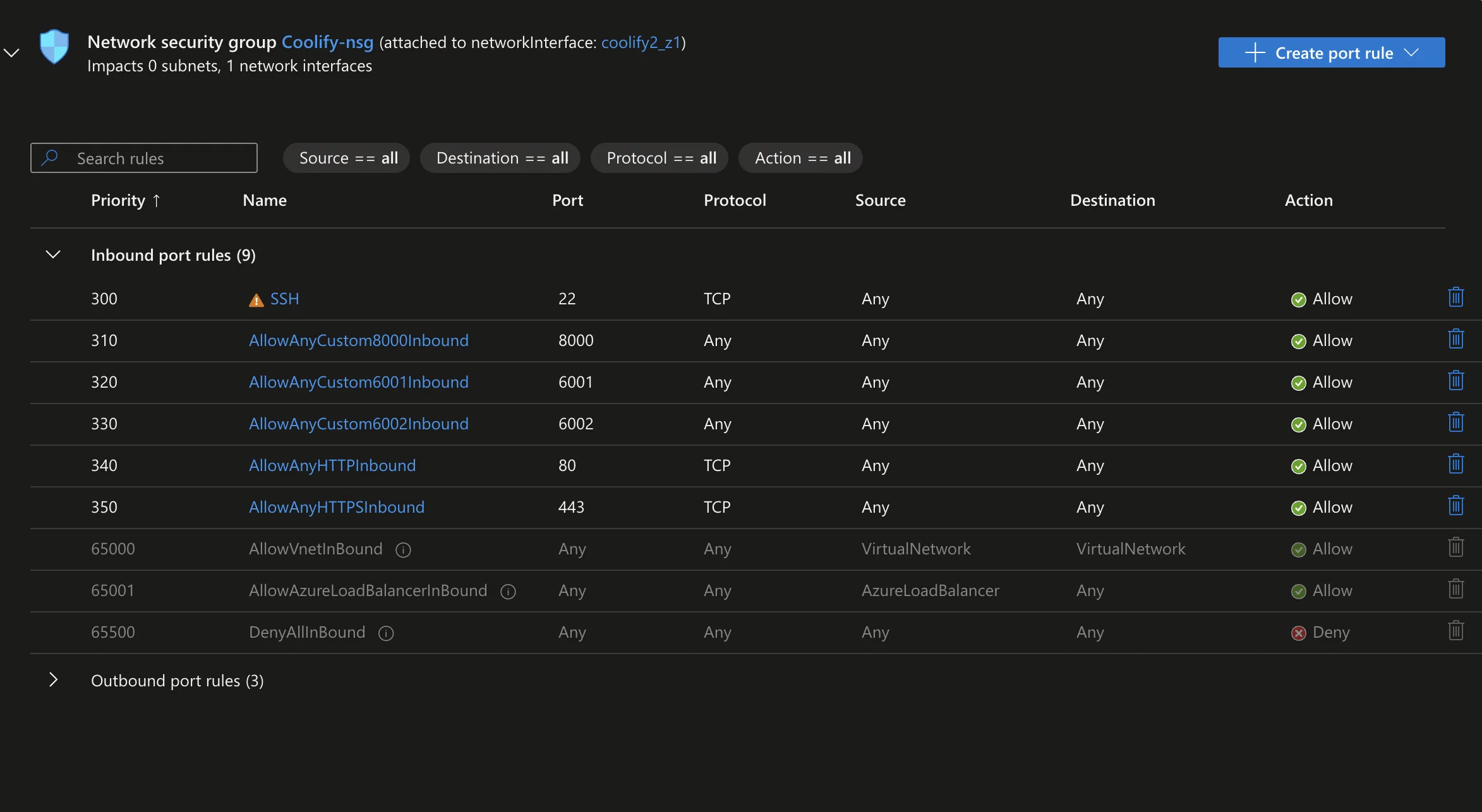The height and width of the screenshot is (812, 1482).
Task: Click trash icon for AllowAnyCustom8000Inbound rule
Action: click(1455, 339)
